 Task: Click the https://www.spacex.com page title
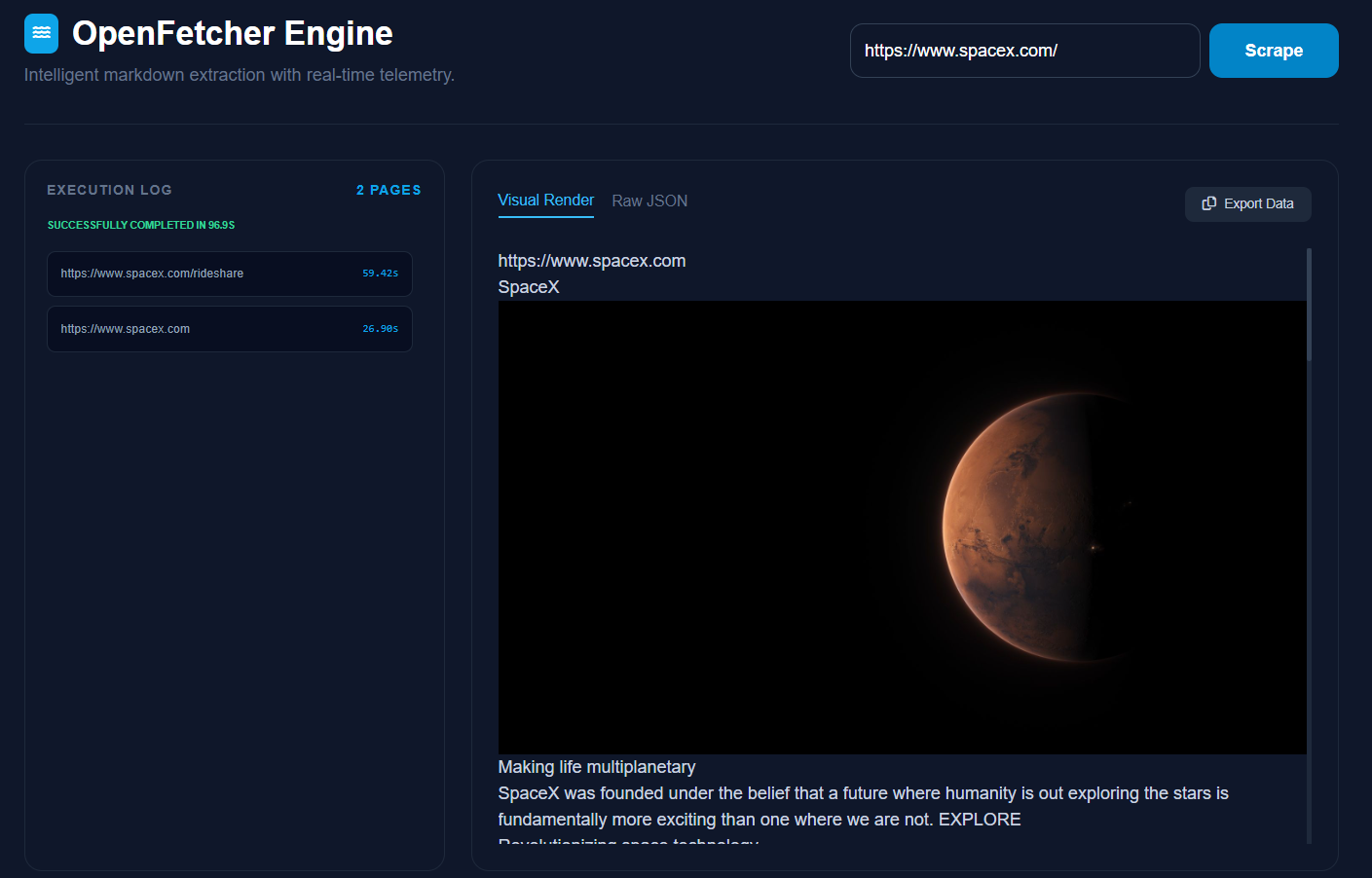pos(592,260)
